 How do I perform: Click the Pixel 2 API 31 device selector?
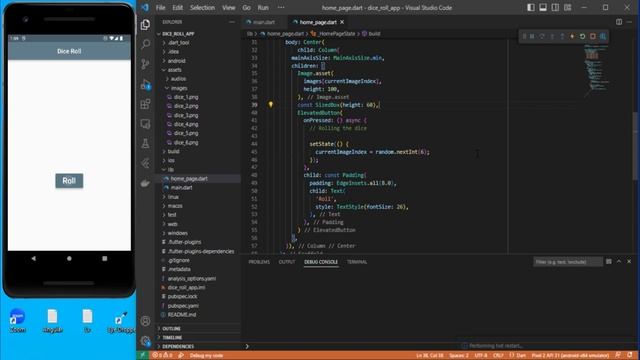[x=570, y=356]
